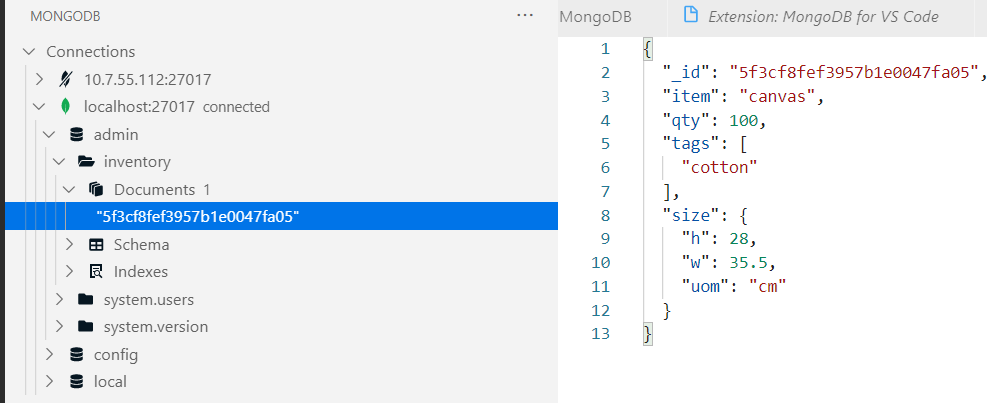Screen dimensions: 987x403
Task: Collapse the Documents node chevron
Action: pyautogui.click(x=69, y=190)
